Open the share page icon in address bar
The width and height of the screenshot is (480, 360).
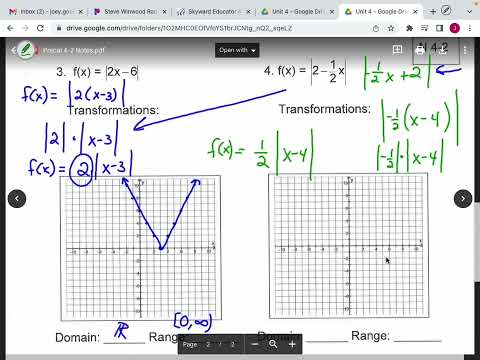(x=376, y=28)
